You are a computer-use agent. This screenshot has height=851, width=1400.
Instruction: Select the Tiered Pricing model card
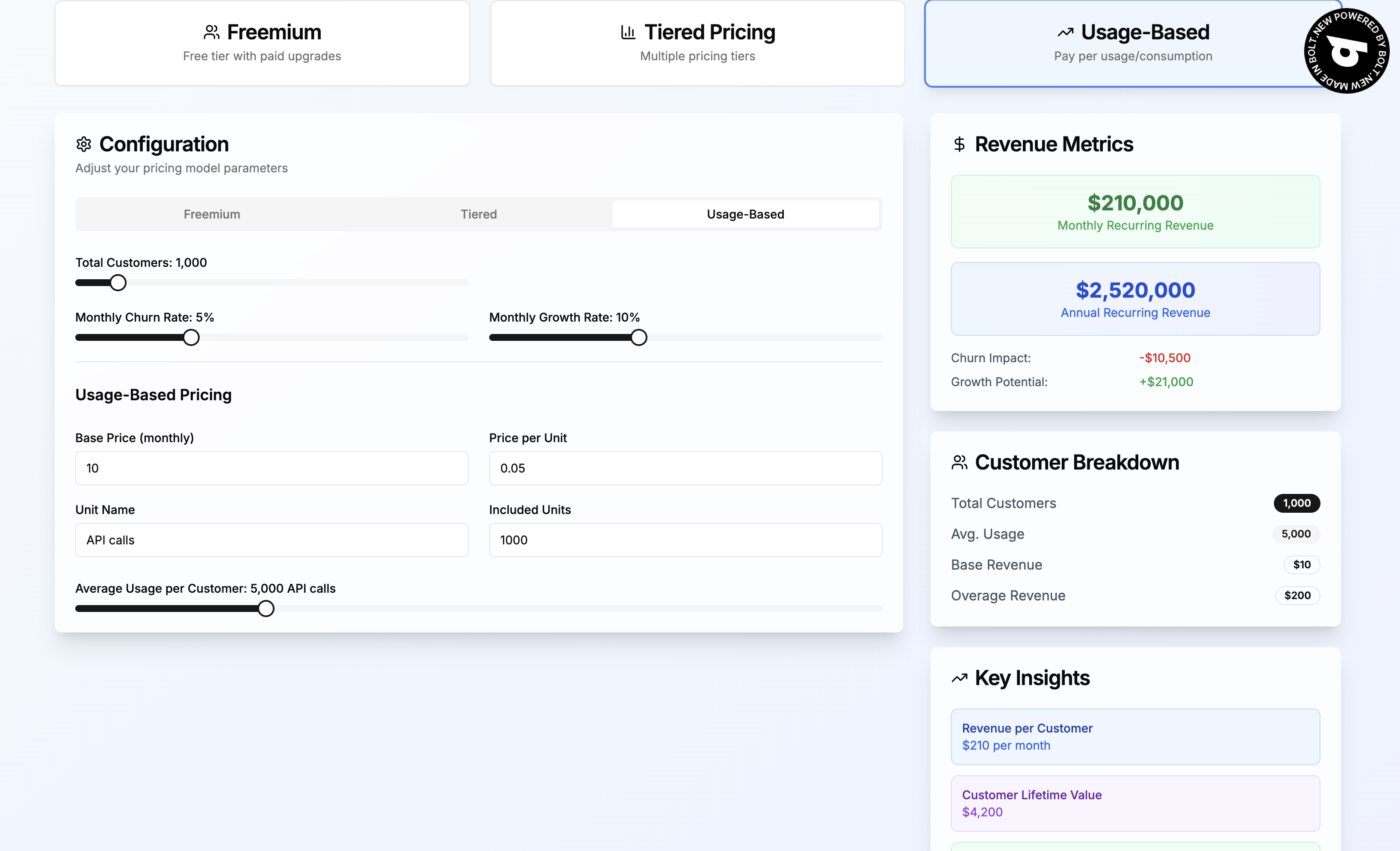click(697, 43)
